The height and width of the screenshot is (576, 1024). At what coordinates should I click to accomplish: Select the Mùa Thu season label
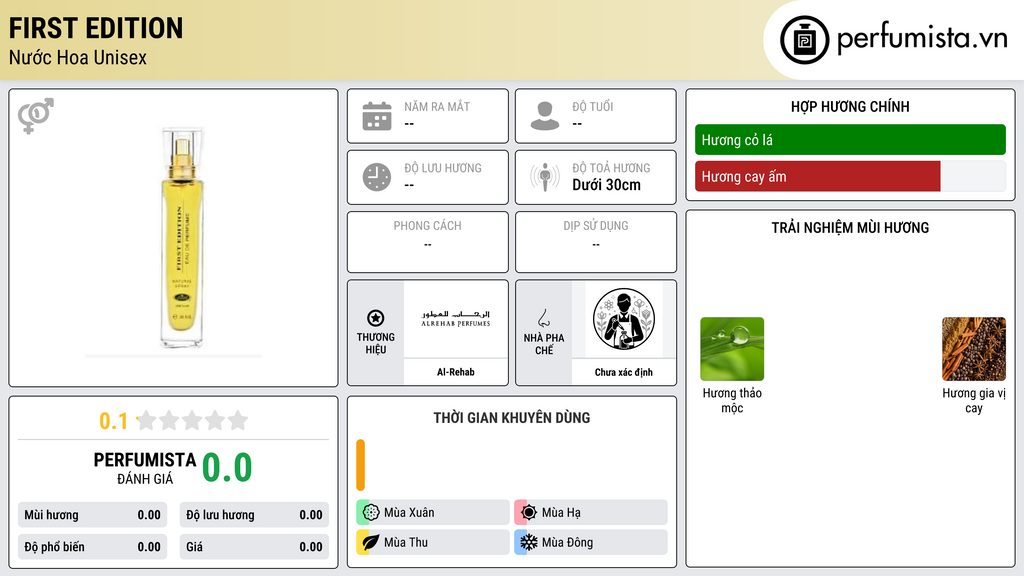(406, 542)
